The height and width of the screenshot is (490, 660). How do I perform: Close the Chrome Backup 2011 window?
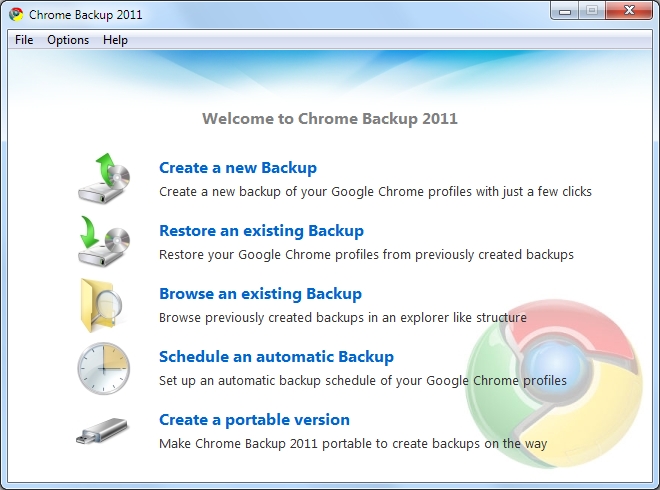[x=629, y=11]
